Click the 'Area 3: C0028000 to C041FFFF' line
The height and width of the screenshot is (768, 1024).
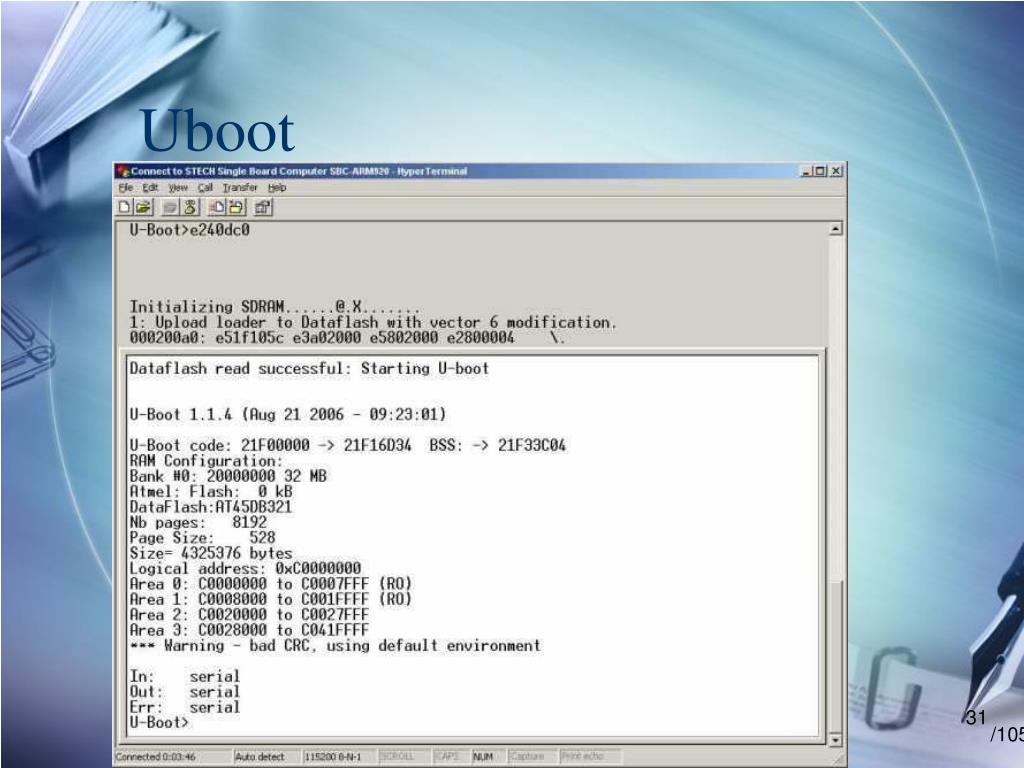[249, 630]
